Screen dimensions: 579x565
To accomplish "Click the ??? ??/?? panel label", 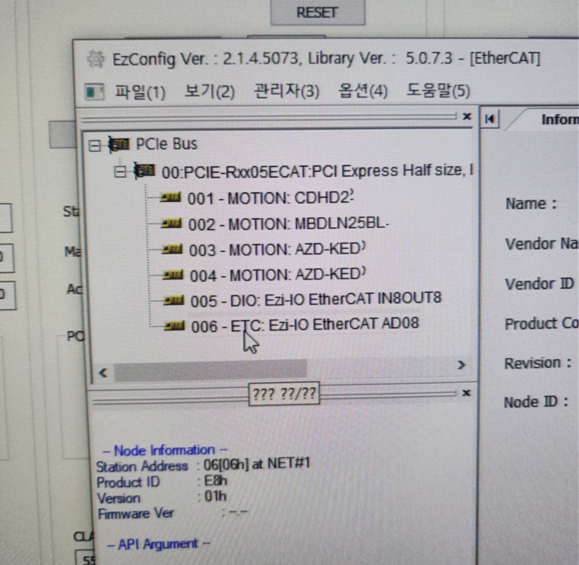I will (x=284, y=394).
